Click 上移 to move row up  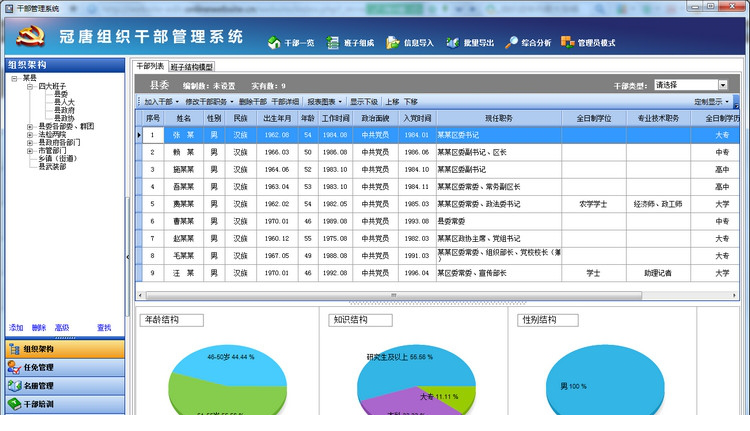pyautogui.click(x=392, y=102)
